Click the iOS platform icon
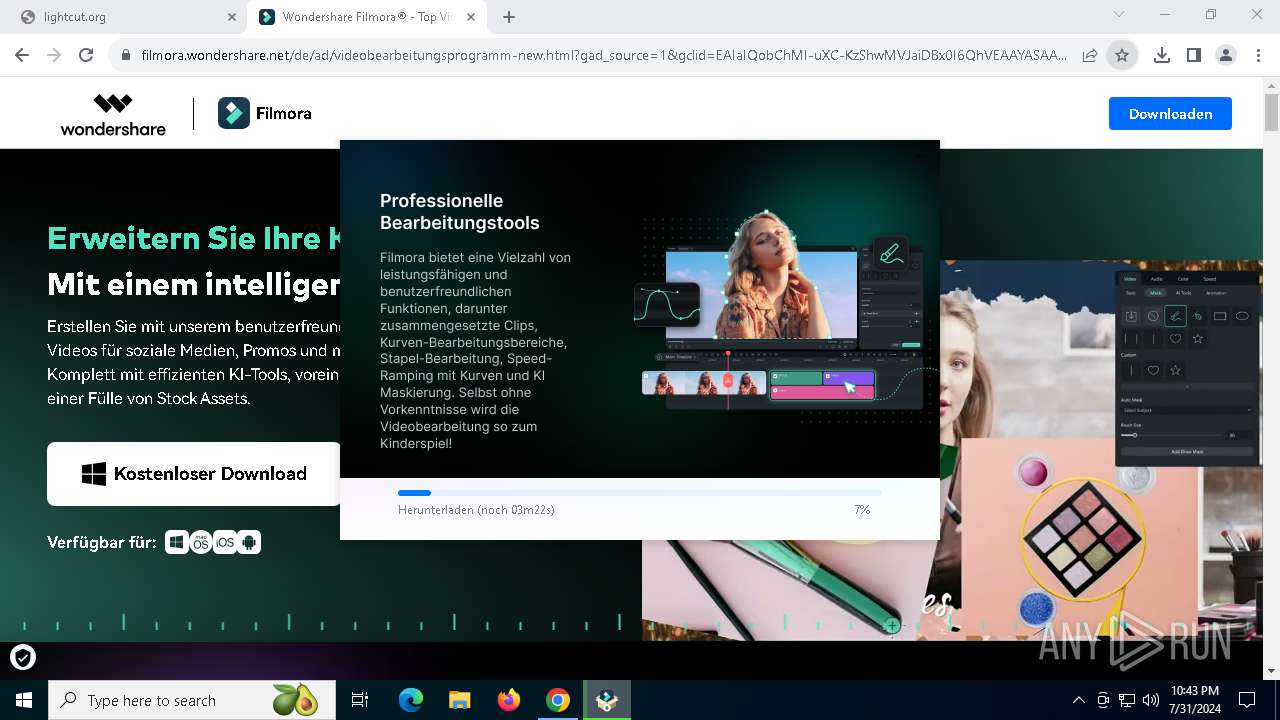Image resolution: width=1280 pixels, height=720 pixels. click(225, 542)
